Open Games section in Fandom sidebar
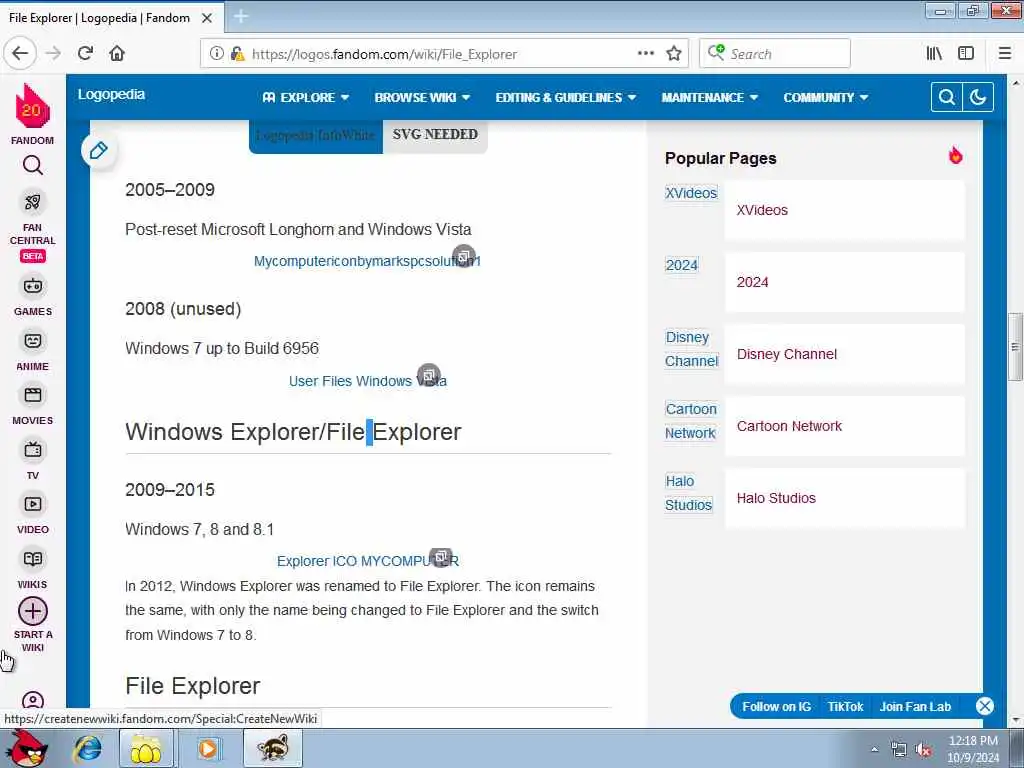Screen dimensions: 1024x768 [33, 295]
